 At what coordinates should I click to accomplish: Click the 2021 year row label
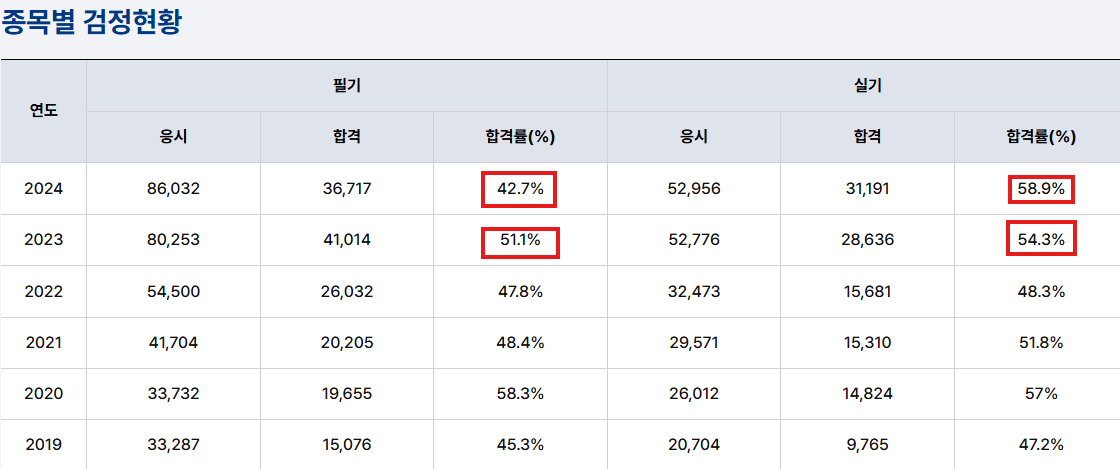point(44,343)
